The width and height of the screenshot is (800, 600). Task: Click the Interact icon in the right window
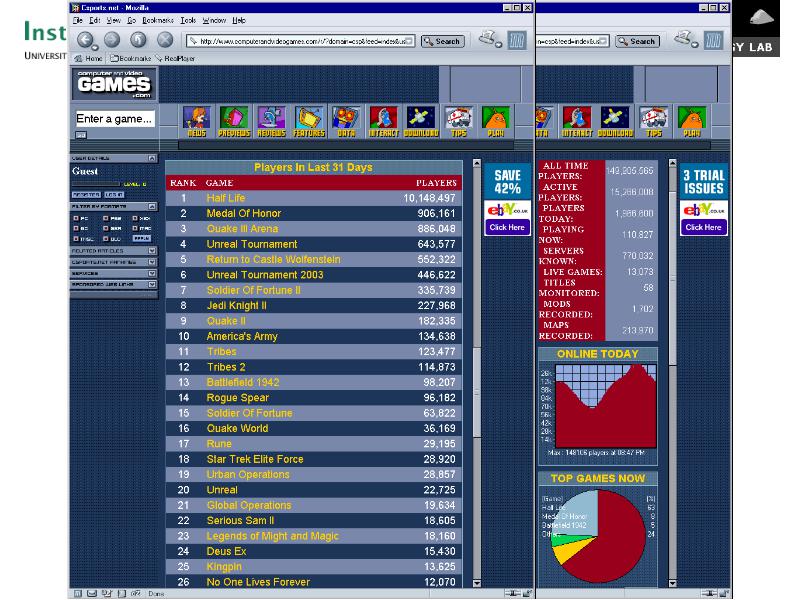click(577, 121)
